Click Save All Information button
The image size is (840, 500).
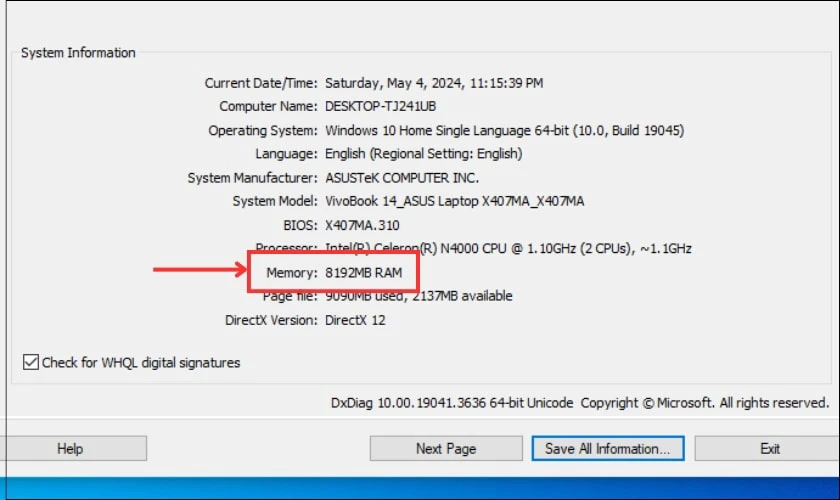(x=608, y=448)
